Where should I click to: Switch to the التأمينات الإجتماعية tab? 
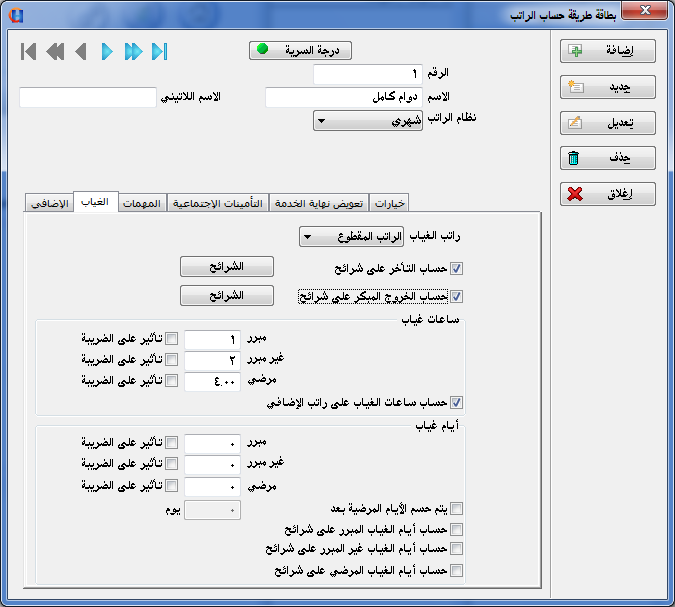217,203
